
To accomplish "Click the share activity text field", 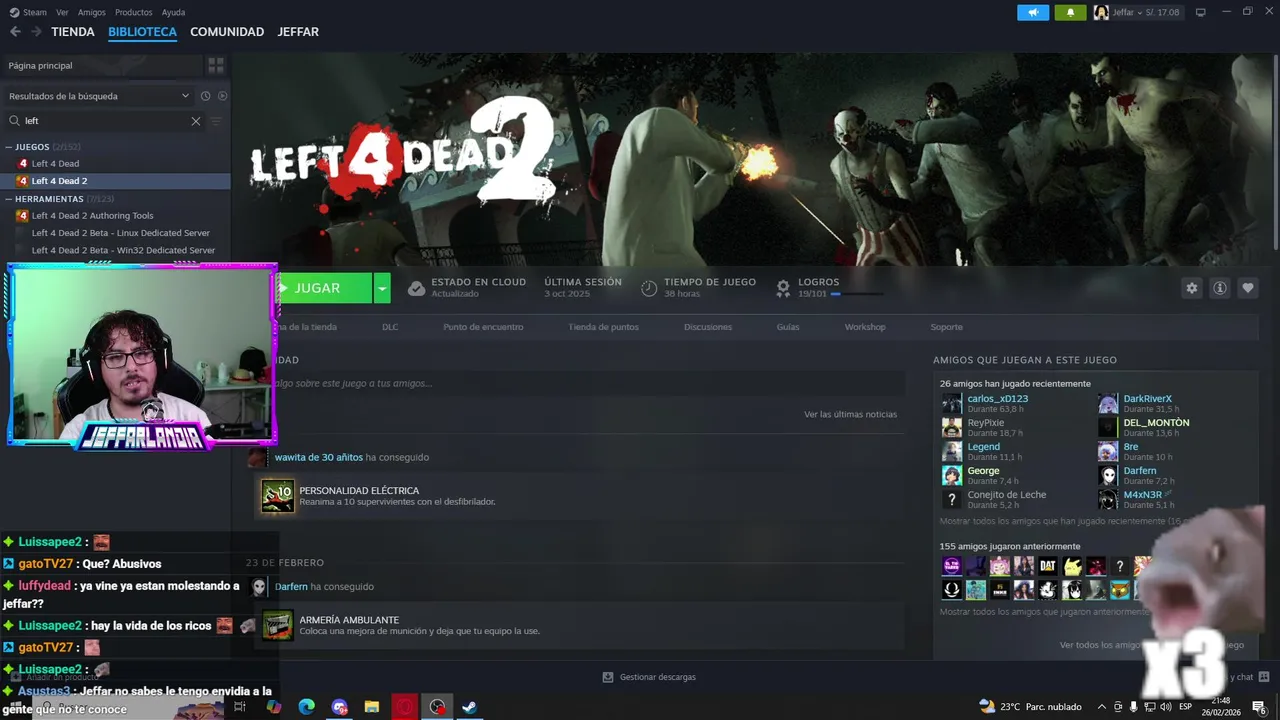I will coord(590,383).
